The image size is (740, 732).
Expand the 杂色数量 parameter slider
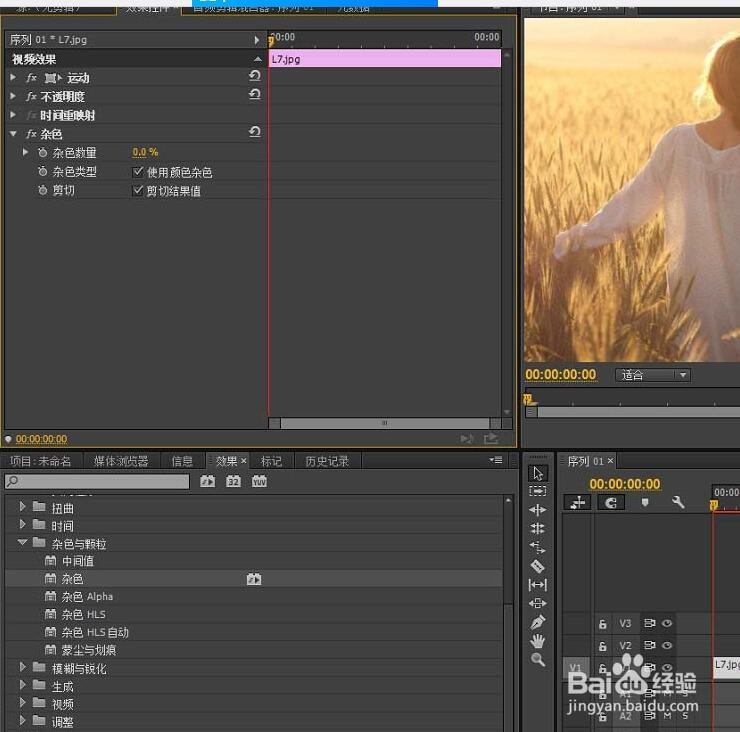point(25,152)
